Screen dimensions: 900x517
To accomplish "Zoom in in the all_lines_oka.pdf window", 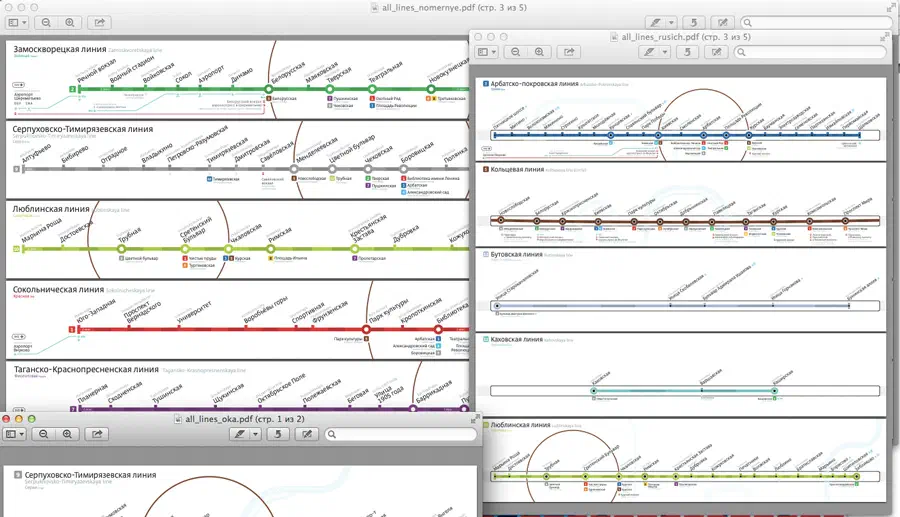I will (x=67, y=434).
